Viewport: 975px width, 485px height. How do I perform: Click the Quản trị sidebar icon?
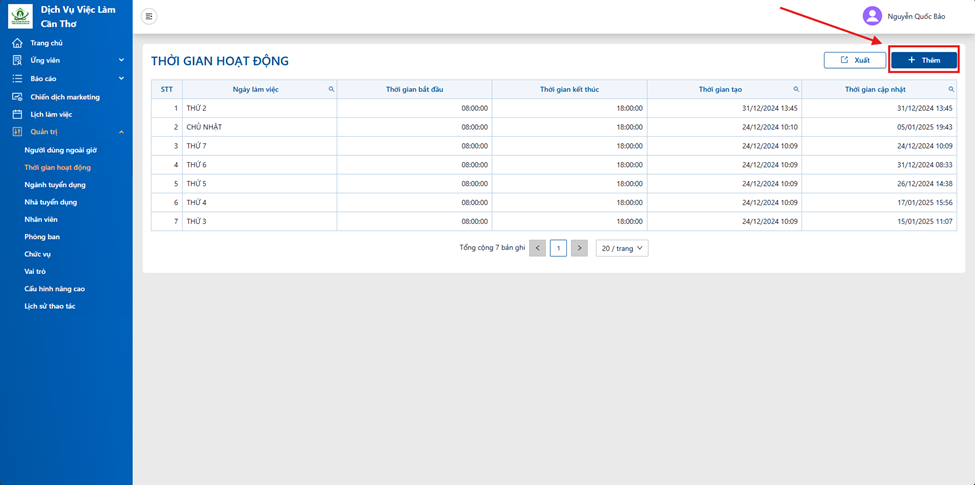point(17,132)
